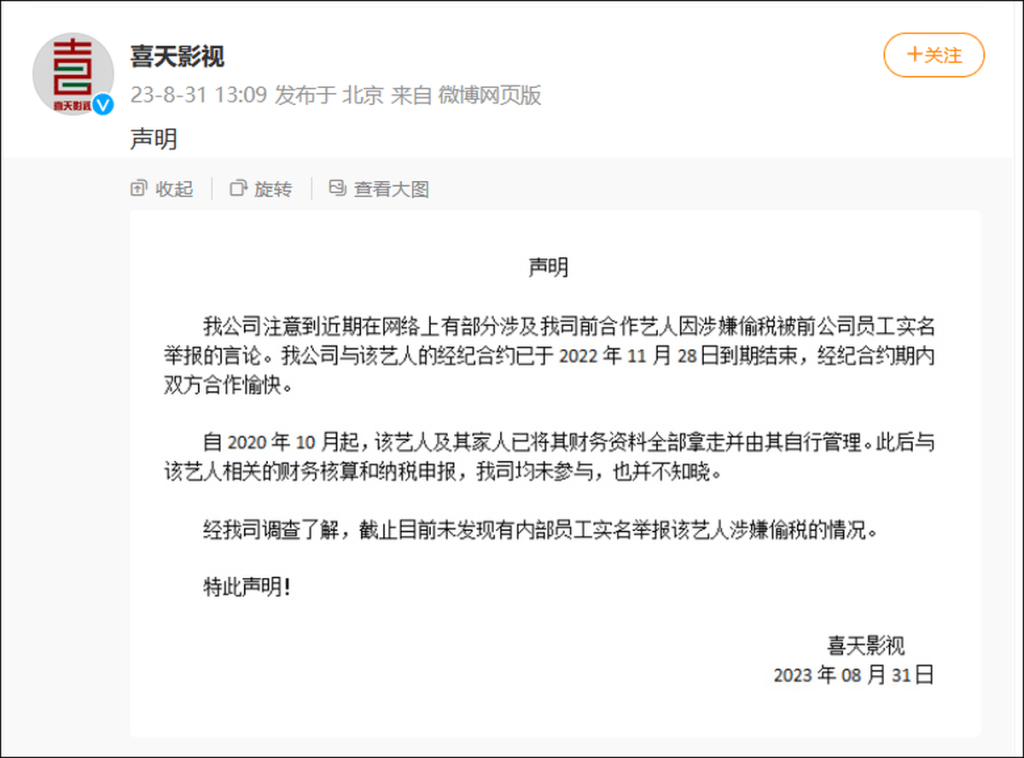Click the 特此声明 line in image
This screenshot has height=758, width=1024.
[x=247, y=587]
